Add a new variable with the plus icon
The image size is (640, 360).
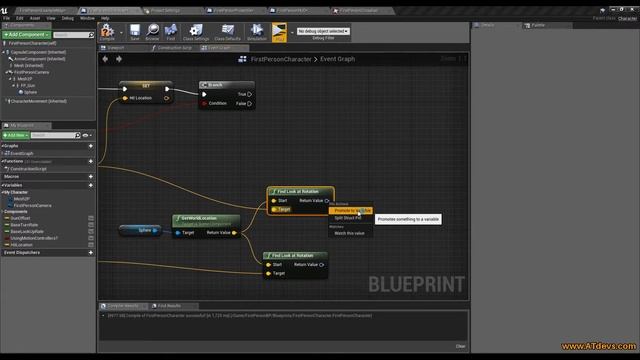91,185
